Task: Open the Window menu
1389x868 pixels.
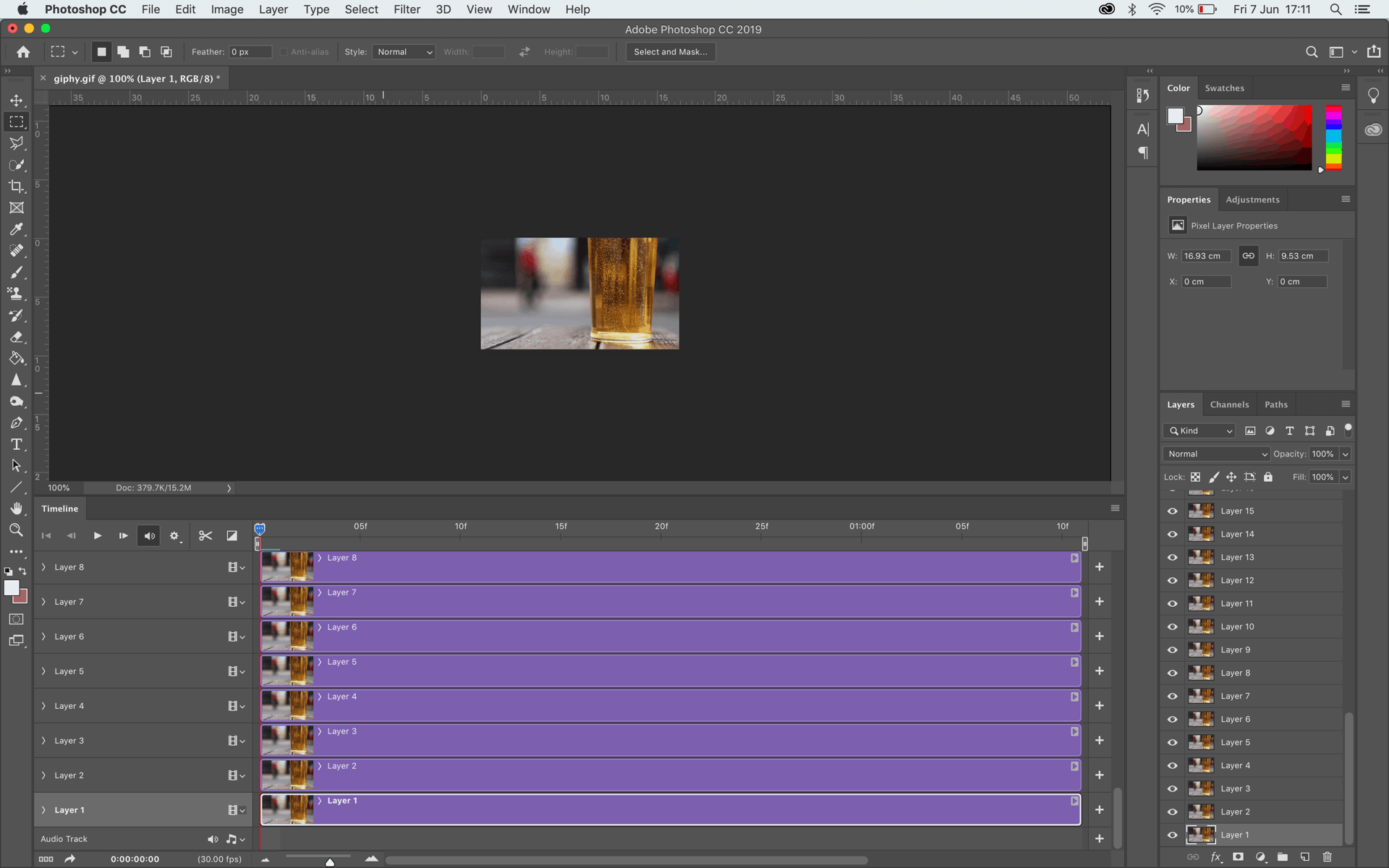Action: (528, 9)
